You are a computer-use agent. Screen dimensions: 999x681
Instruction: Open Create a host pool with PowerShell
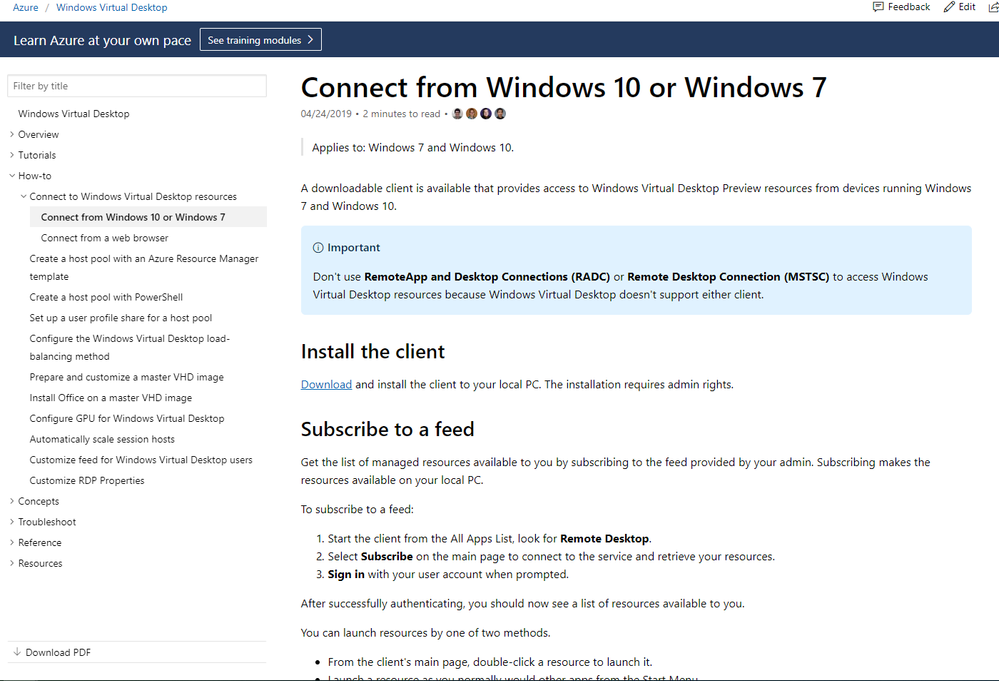[106, 297]
